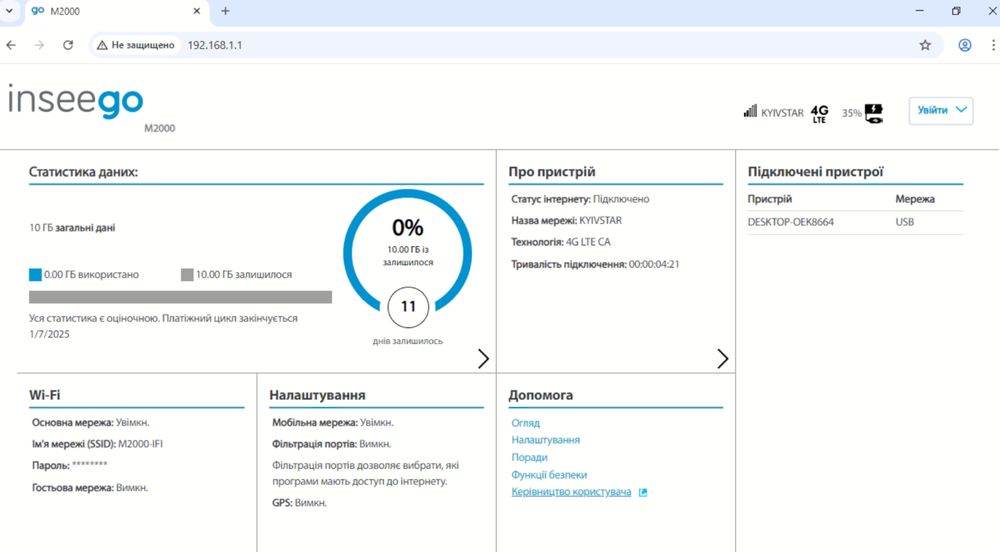
Task: Click the Підключені пристрої heading
Action: coord(815,171)
